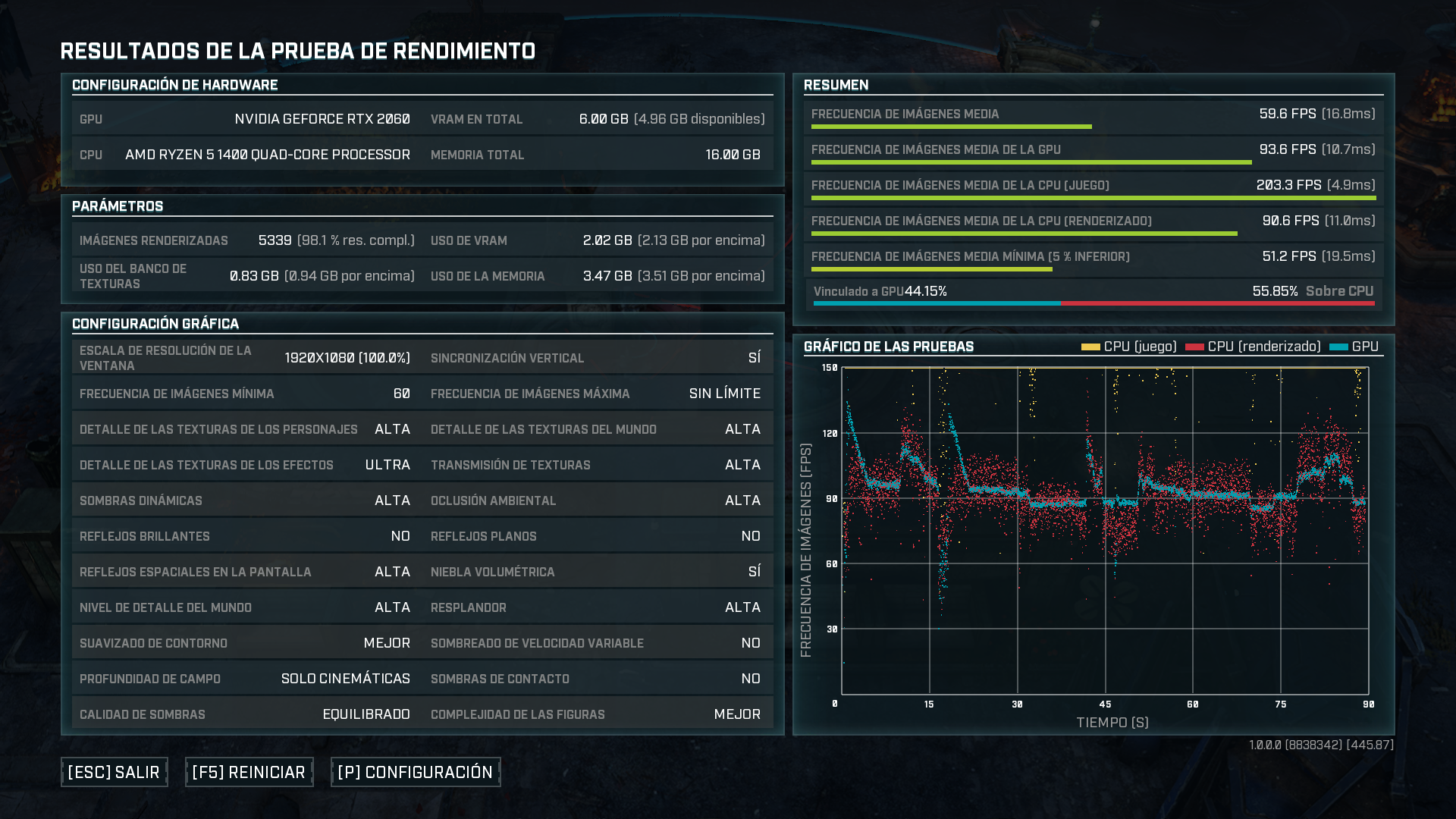Click the yellow CPU (juego) legend swatch
Image resolution: width=1456 pixels, height=819 pixels.
click(x=1090, y=347)
